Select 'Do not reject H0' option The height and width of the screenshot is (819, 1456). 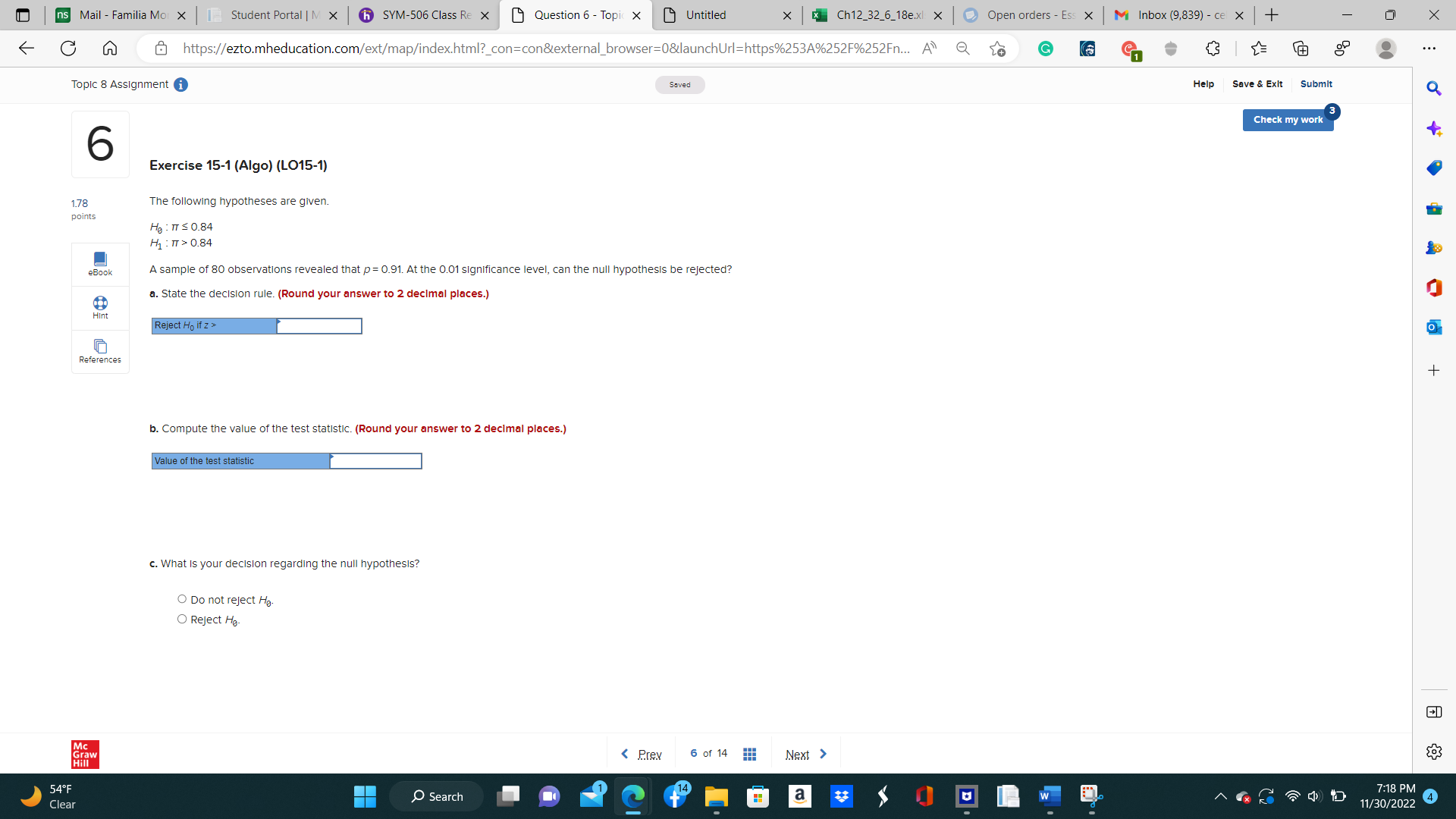pos(182,599)
